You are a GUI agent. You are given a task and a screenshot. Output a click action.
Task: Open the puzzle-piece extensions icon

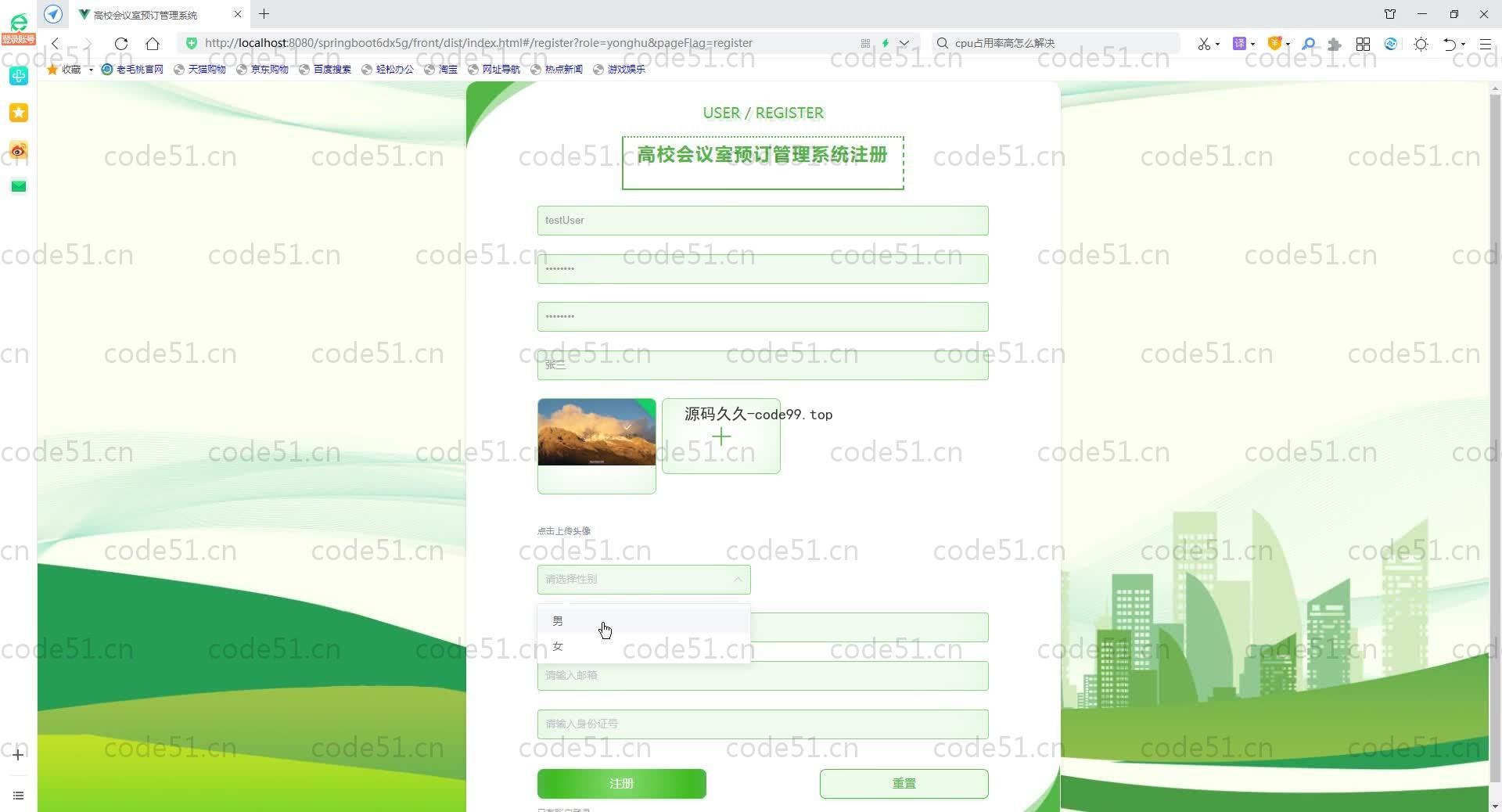(x=1335, y=44)
